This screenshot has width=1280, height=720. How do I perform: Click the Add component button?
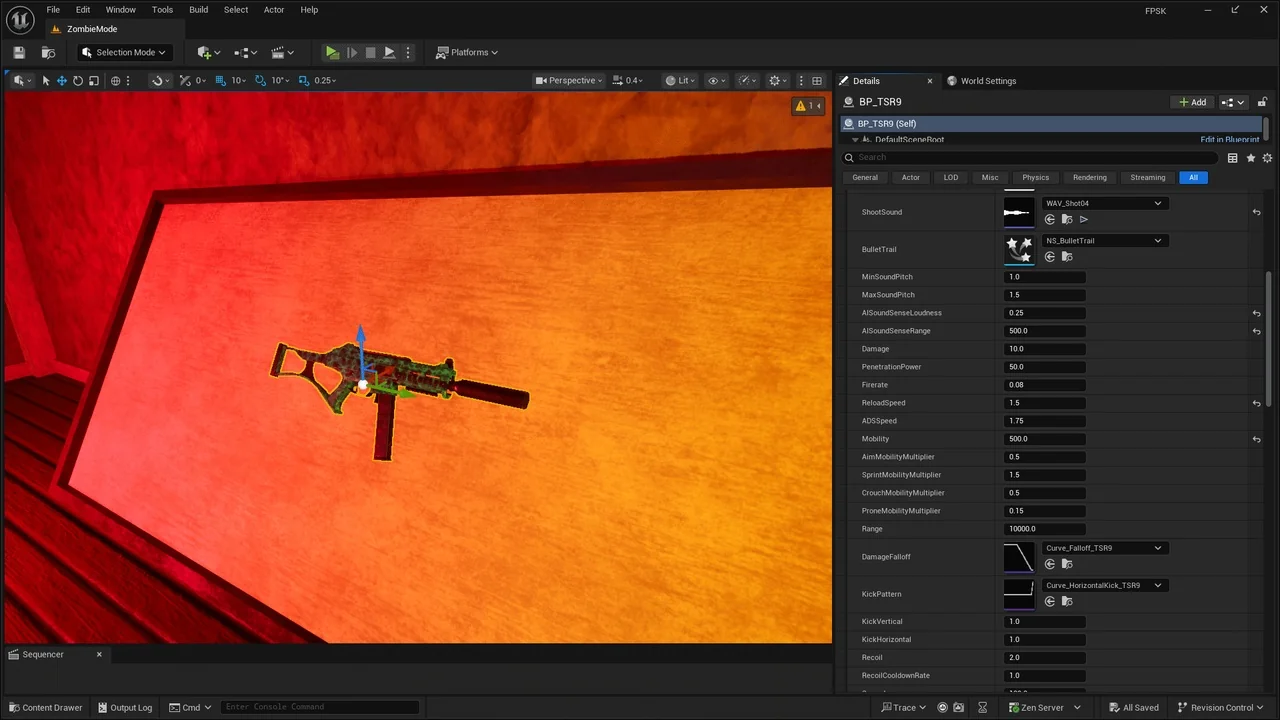[x=1192, y=102]
